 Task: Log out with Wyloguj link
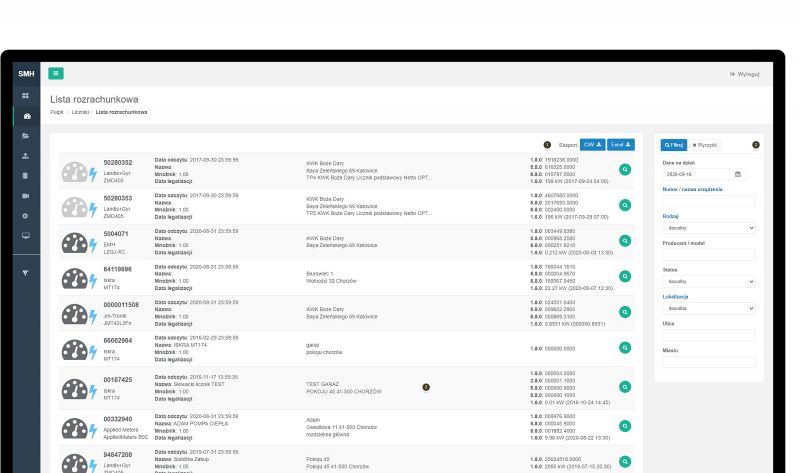click(x=744, y=74)
